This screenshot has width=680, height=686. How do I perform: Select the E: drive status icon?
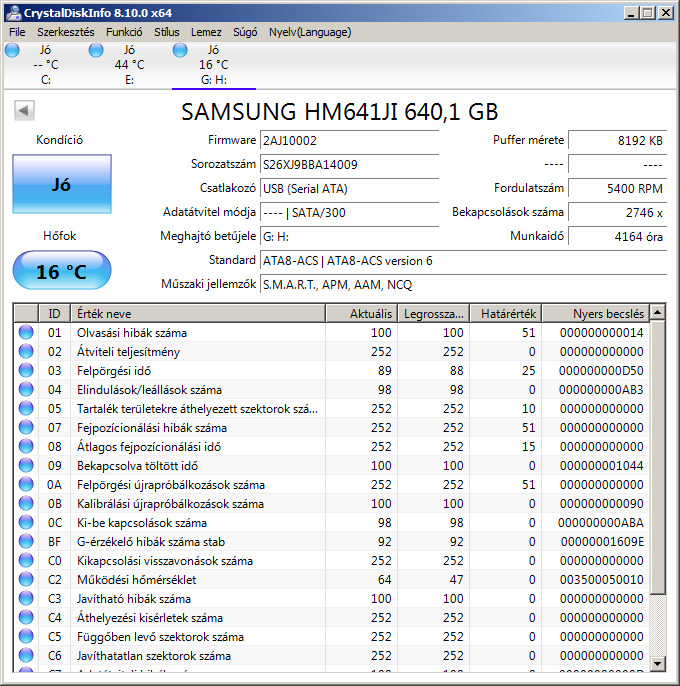[x=95, y=50]
